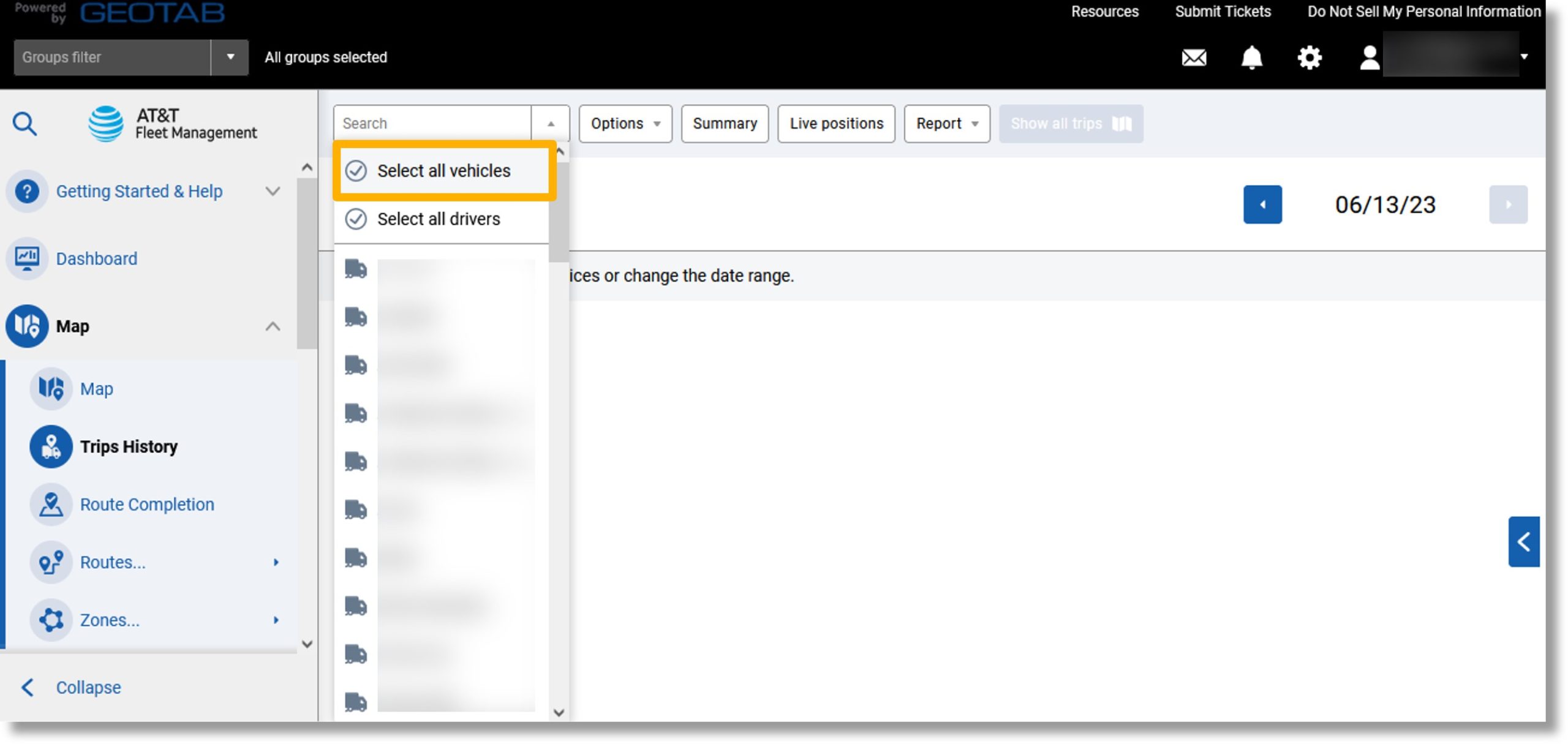The image size is (1568, 744).
Task: Click the date field showing 06/13/23
Action: [1385, 204]
